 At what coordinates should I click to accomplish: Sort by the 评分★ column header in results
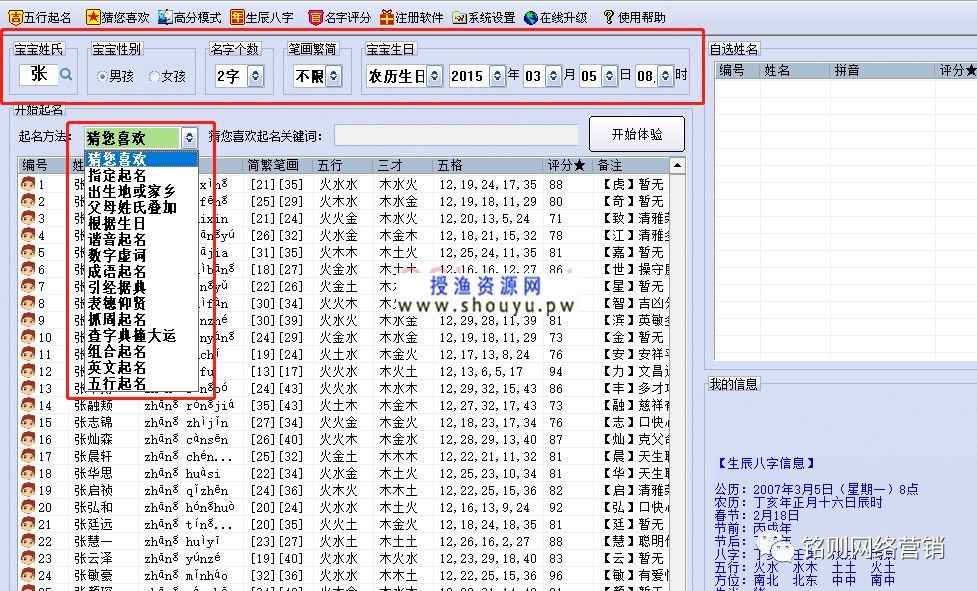567,165
